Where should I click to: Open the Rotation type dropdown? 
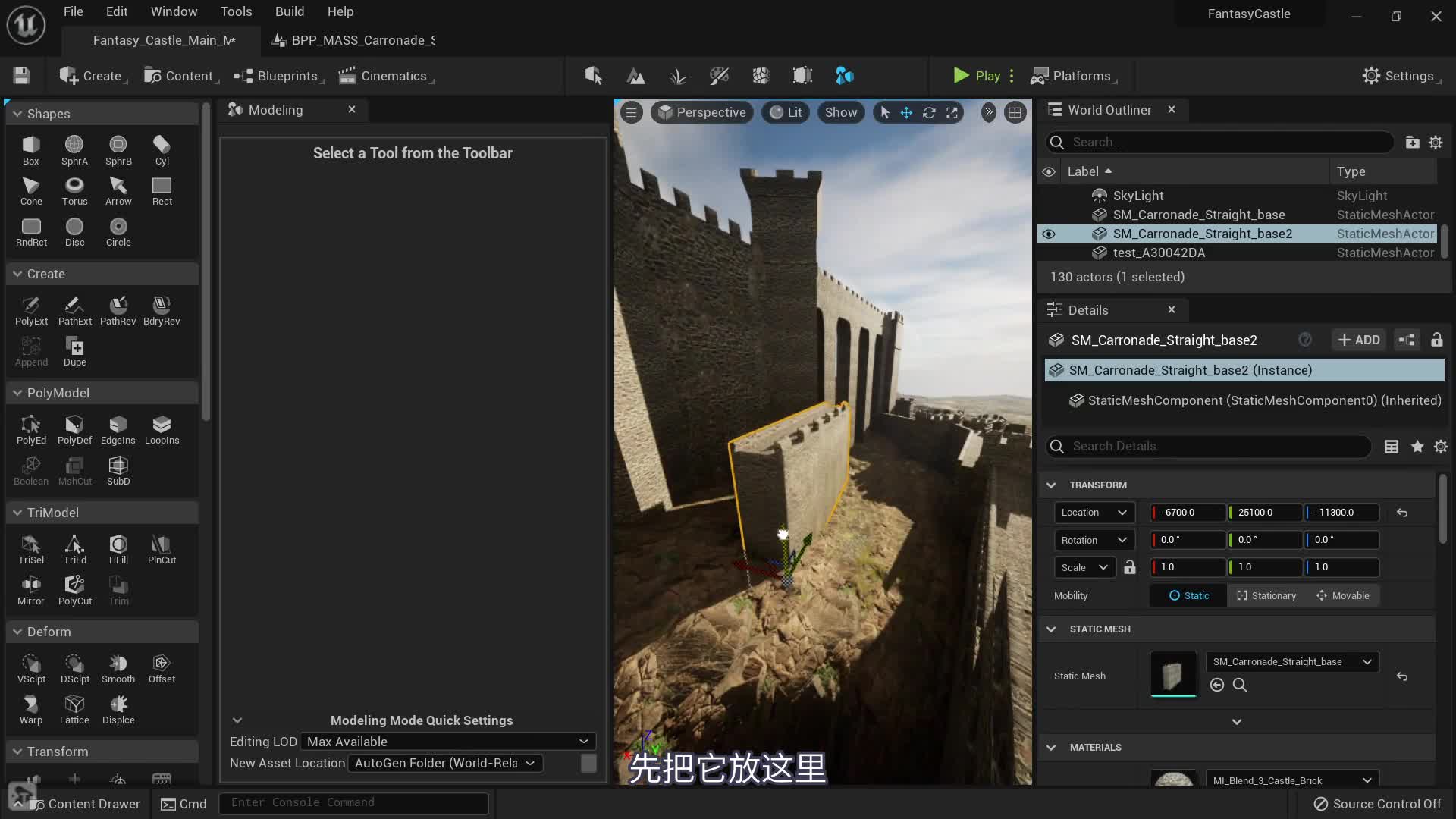pyautogui.click(x=1094, y=540)
